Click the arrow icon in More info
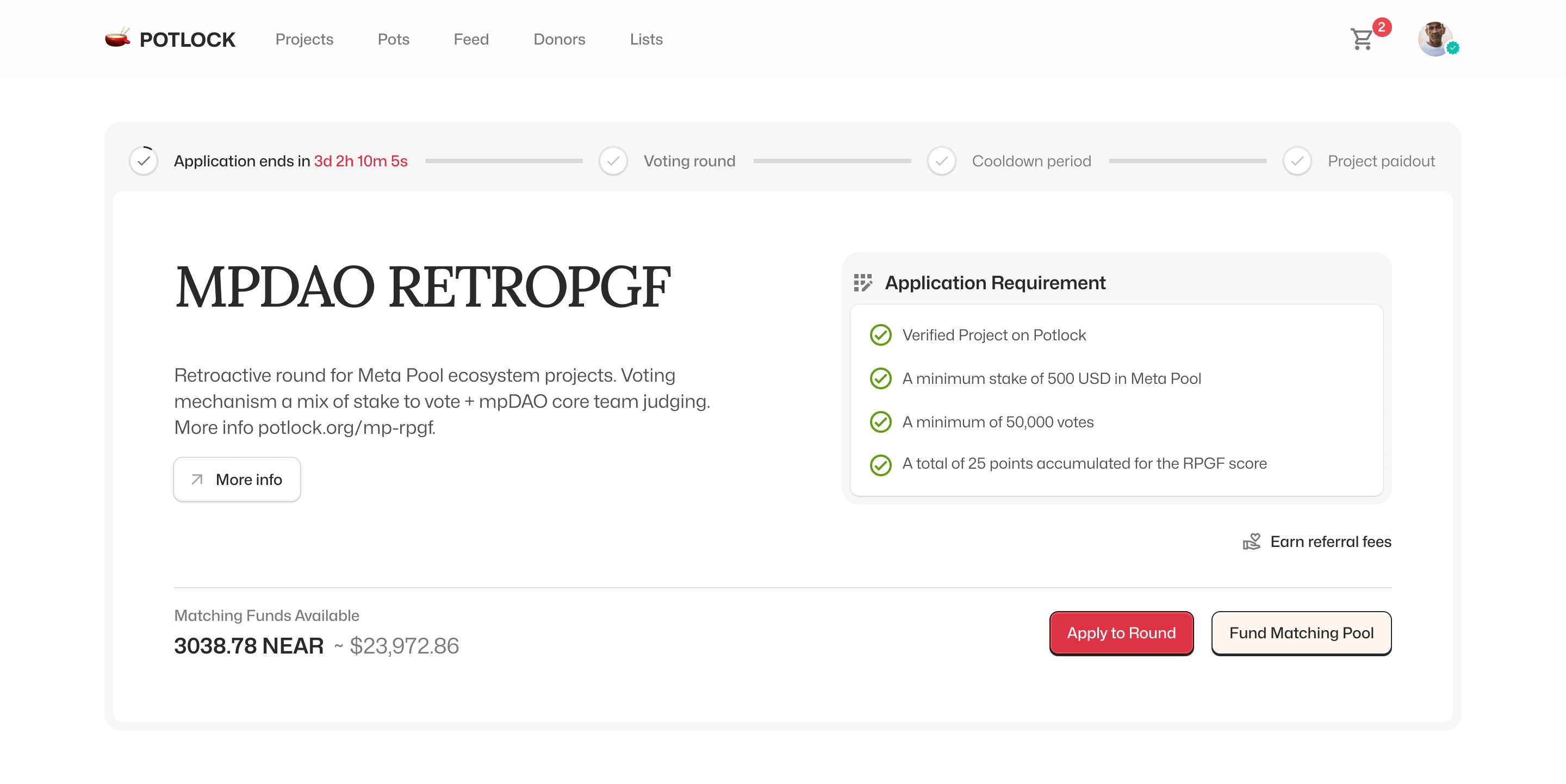Image resolution: width=1566 pixels, height=784 pixels. coord(197,480)
